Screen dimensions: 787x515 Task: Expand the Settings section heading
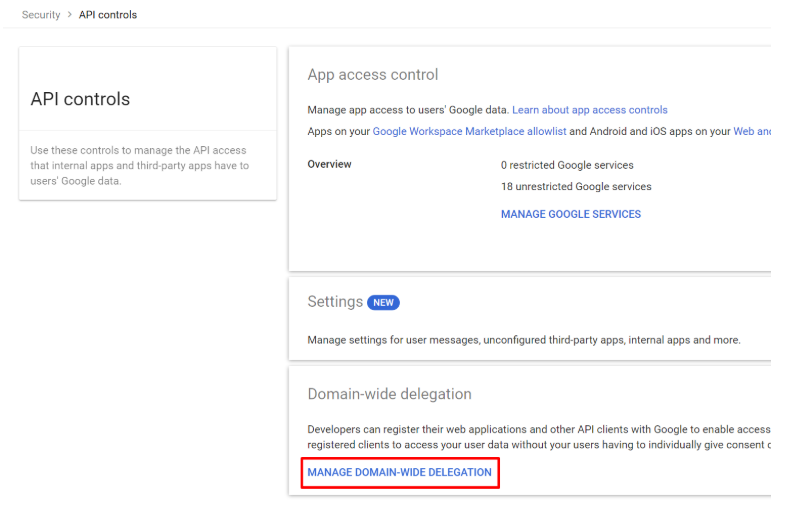click(335, 302)
